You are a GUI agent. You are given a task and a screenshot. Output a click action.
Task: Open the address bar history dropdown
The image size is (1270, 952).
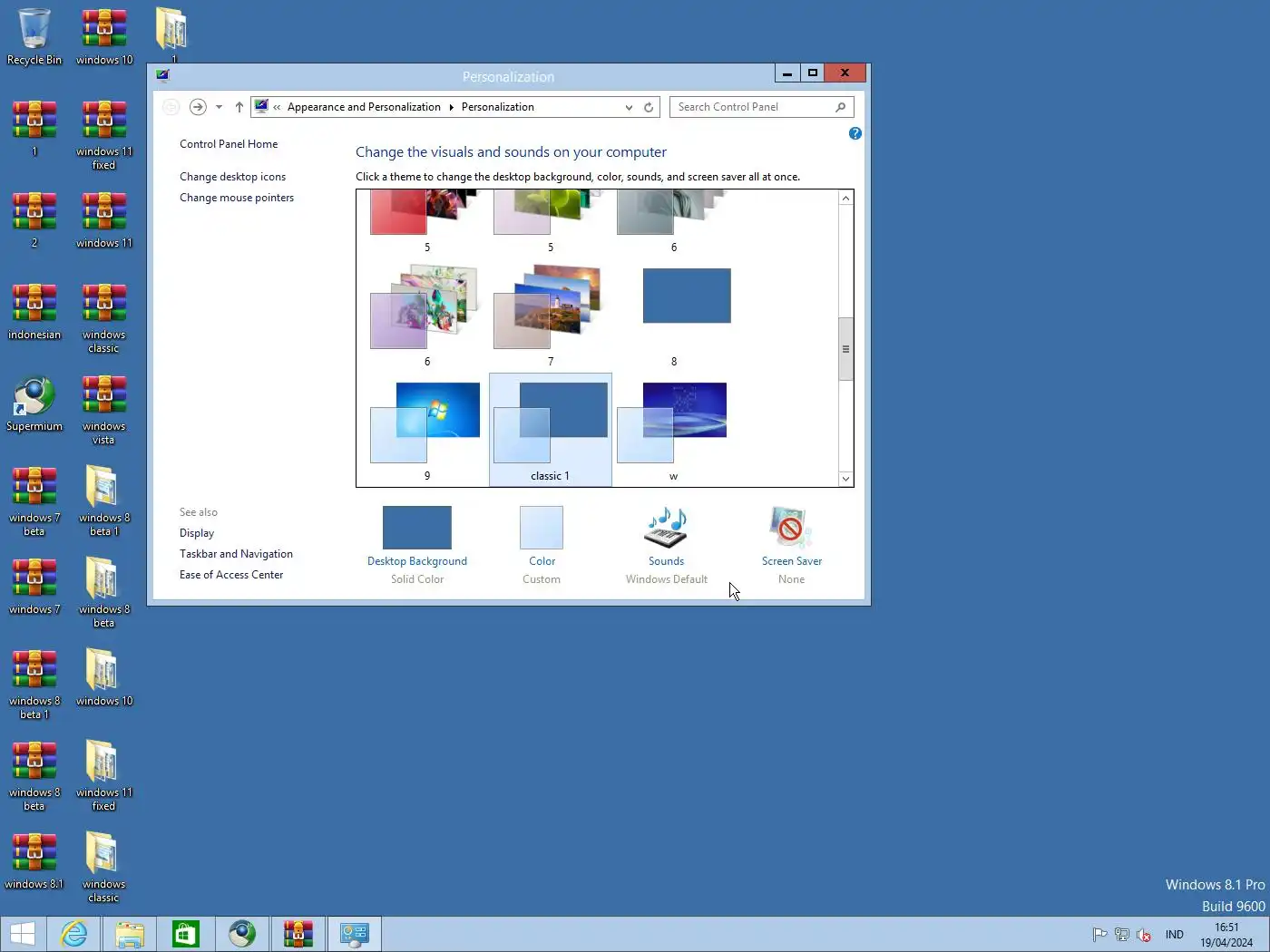coord(629,107)
